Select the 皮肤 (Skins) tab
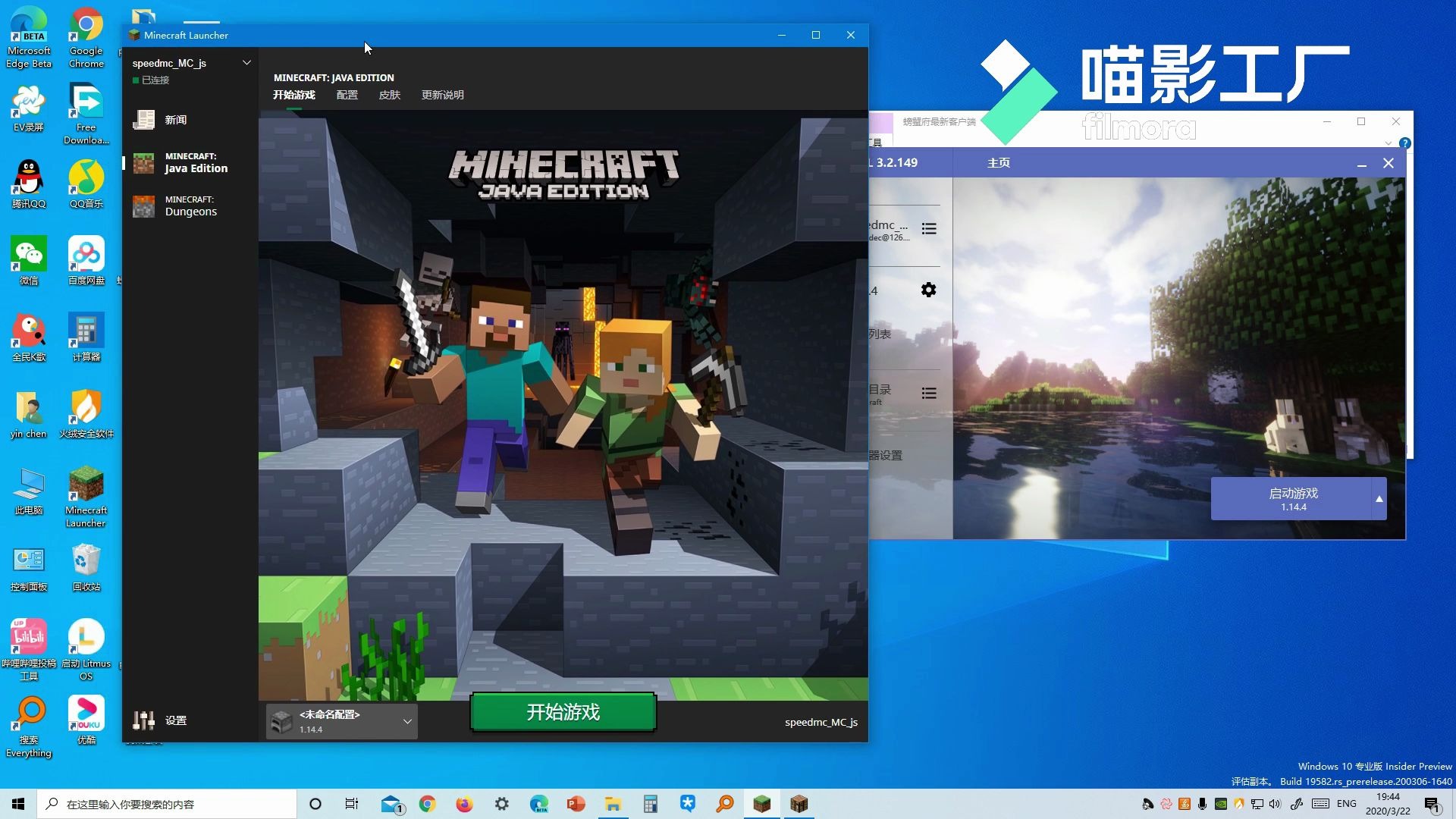This screenshot has height=819, width=1456. click(x=389, y=94)
